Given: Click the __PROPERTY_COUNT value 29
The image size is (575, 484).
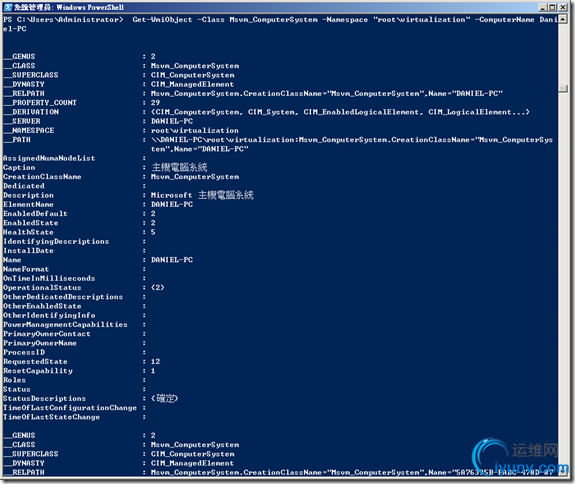Looking at the screenshot, I should (x=155, y=103).
